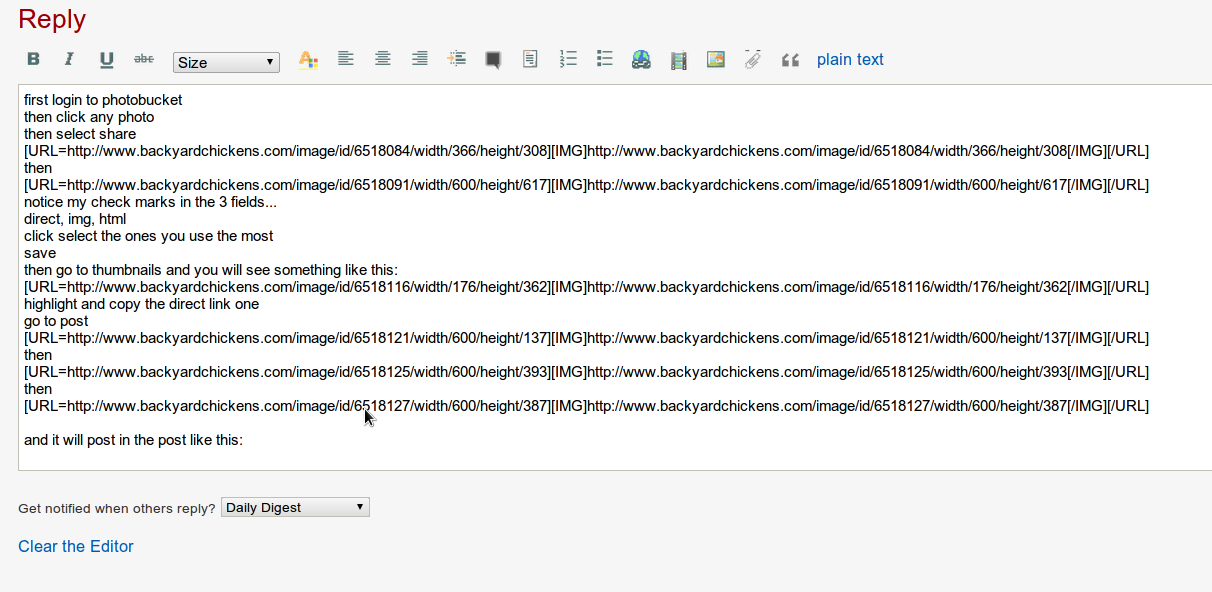Toggle underline formatting
This screenshot has width=1212, height=592.
tap(106, 60)
